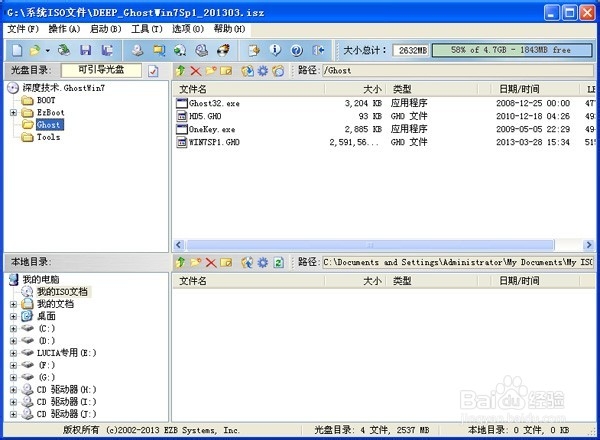
Task: Expand the EzBoot folder node
Action: (x=13, y=112)
